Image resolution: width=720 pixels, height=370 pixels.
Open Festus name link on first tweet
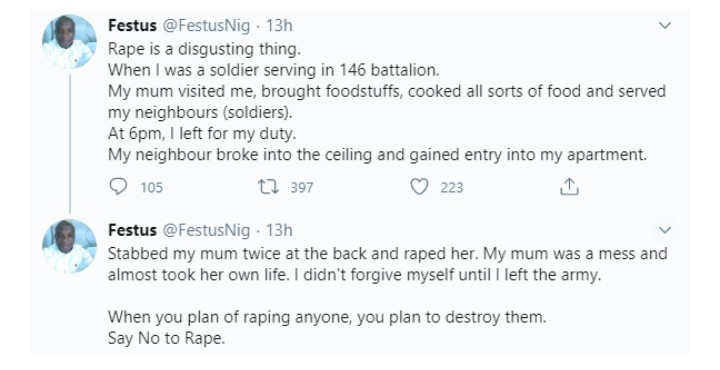click(x=132, y=25)
